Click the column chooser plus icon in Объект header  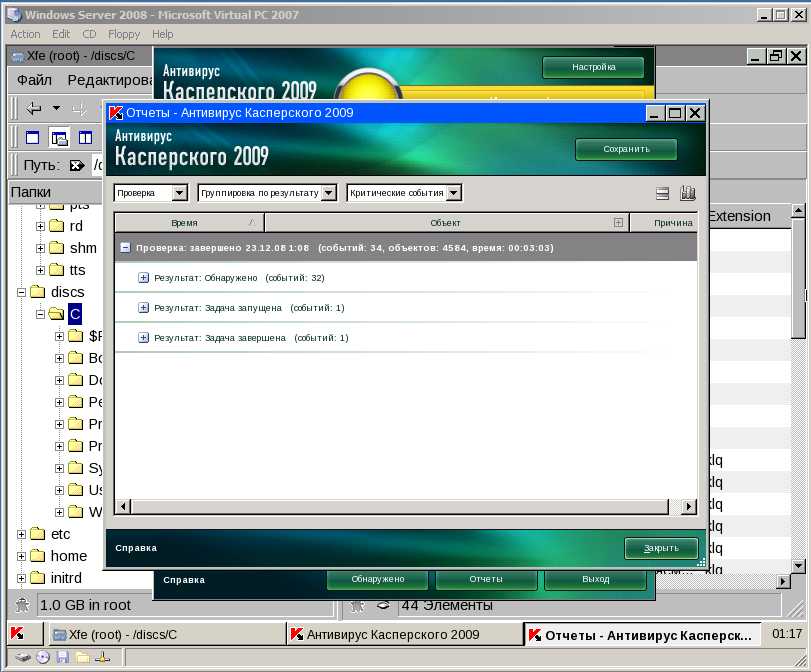[x=618, y=222]
